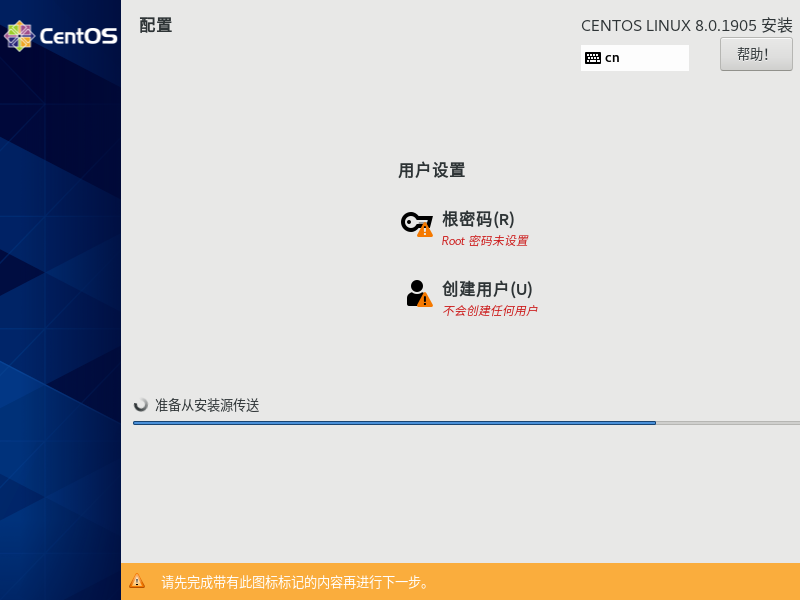Click the 用户设置 section heading
The height and width of the screenshot is (600, 800).
click(432, 170)
